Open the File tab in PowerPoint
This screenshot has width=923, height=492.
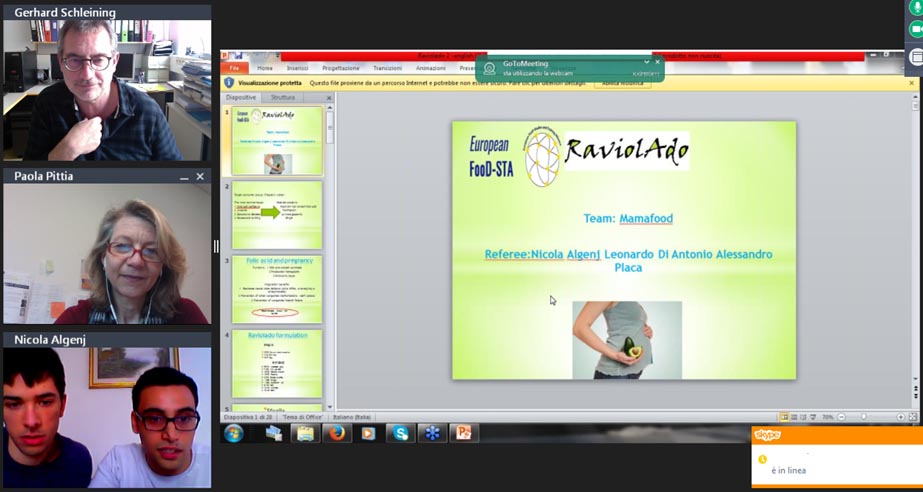[x=234, y=68]
